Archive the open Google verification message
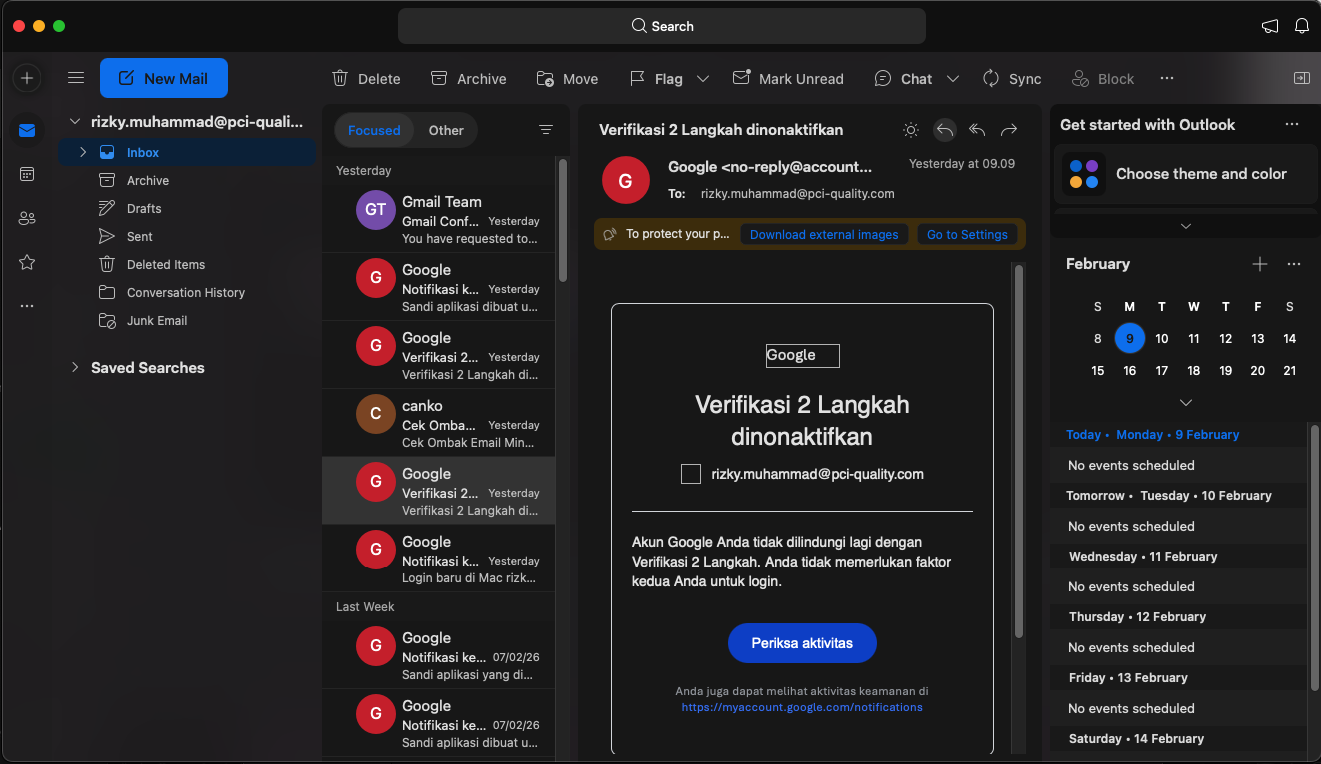This screenshot has height=764, width=1321. click(x=468, y=78)
